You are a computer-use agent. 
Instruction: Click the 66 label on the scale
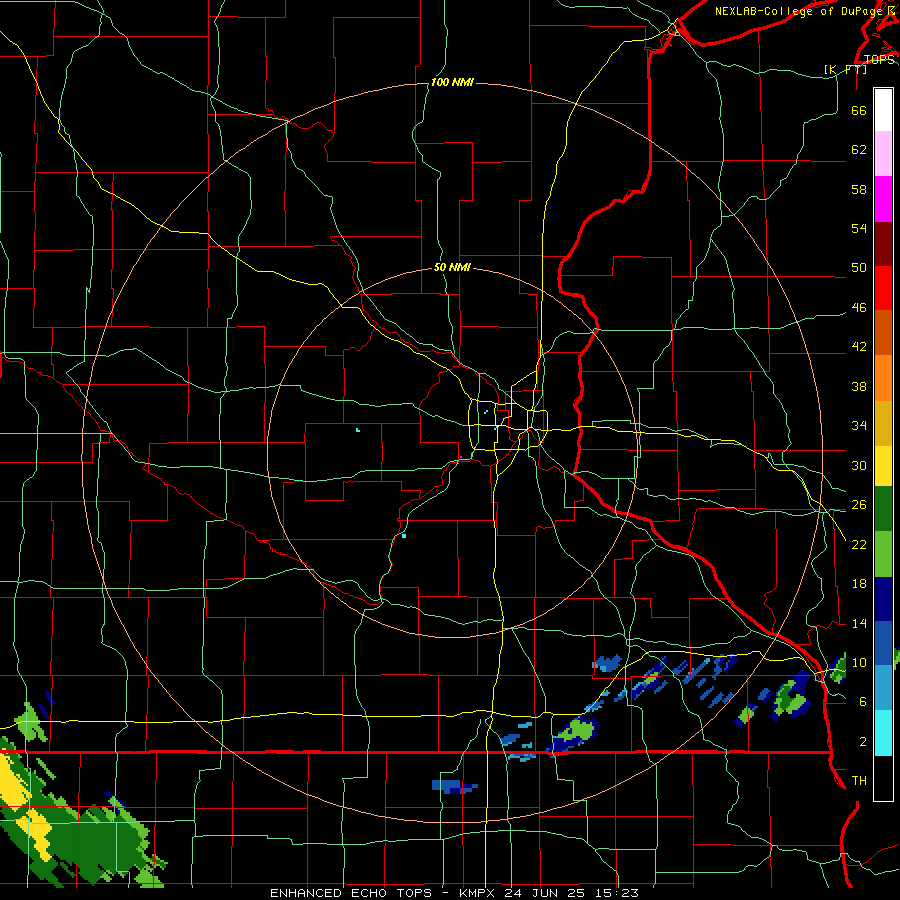859,110
